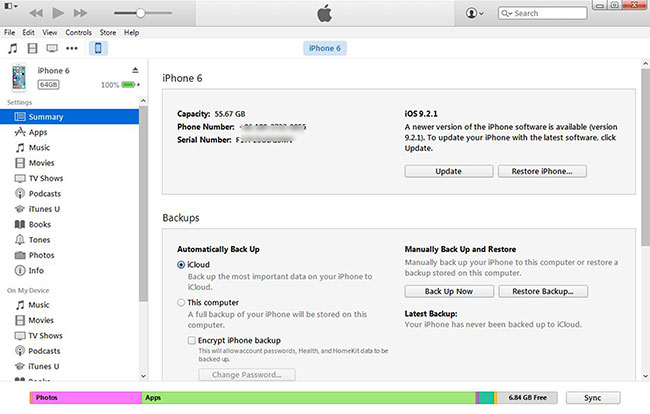650x414 pixels.
Task: Click the Restore Backup... button
Action: coord(543,291)
